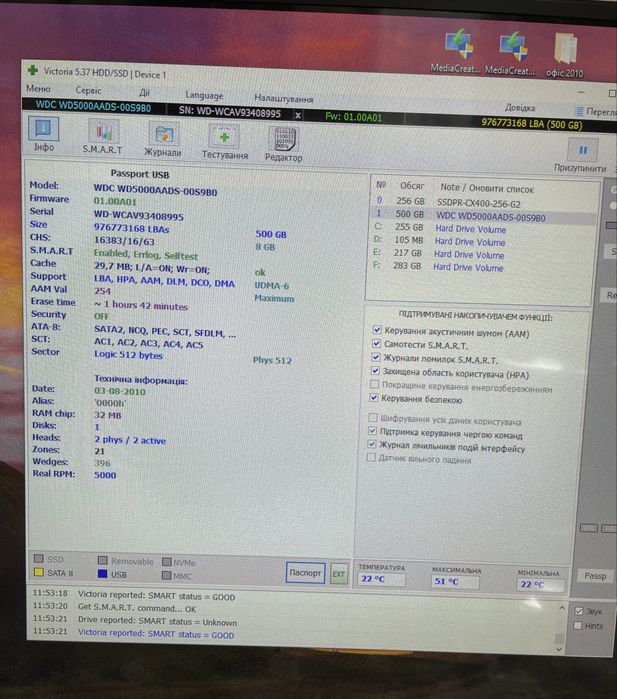Click the erase time '~ 1 hours 42 minutes'
Image resolution: width=617 pixels, height=699 pixels.
(x=141, y=306)
